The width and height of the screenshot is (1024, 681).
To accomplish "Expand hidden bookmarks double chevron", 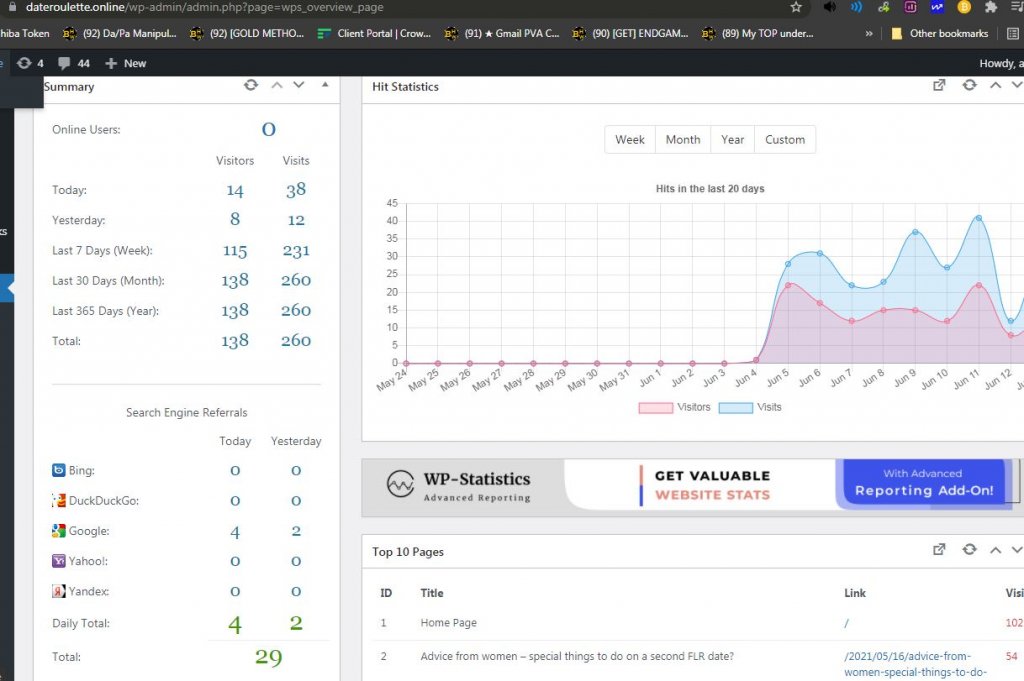I will 869,33.
